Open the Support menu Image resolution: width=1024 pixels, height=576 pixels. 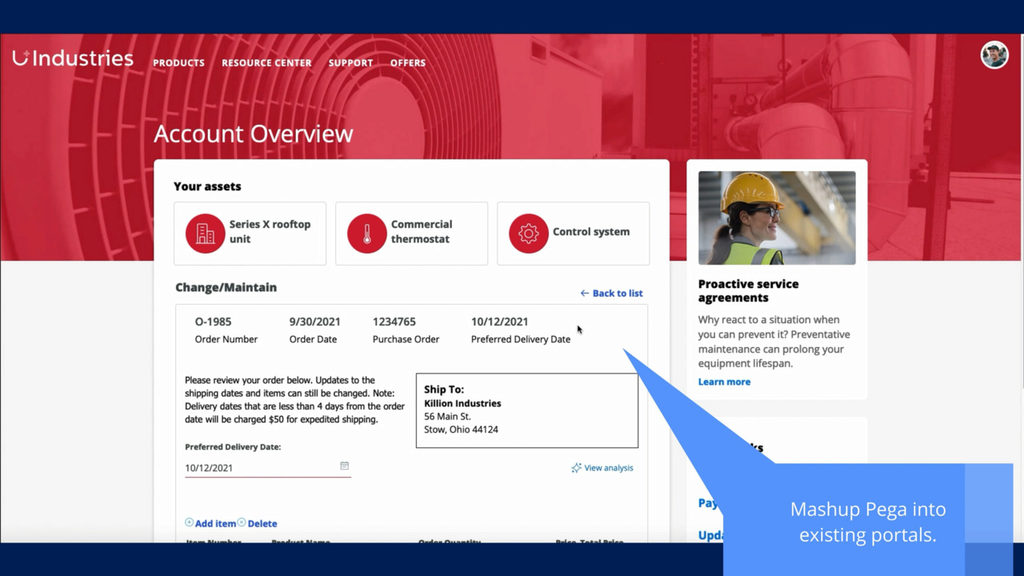pyautogui.click(x=350, y=63)
